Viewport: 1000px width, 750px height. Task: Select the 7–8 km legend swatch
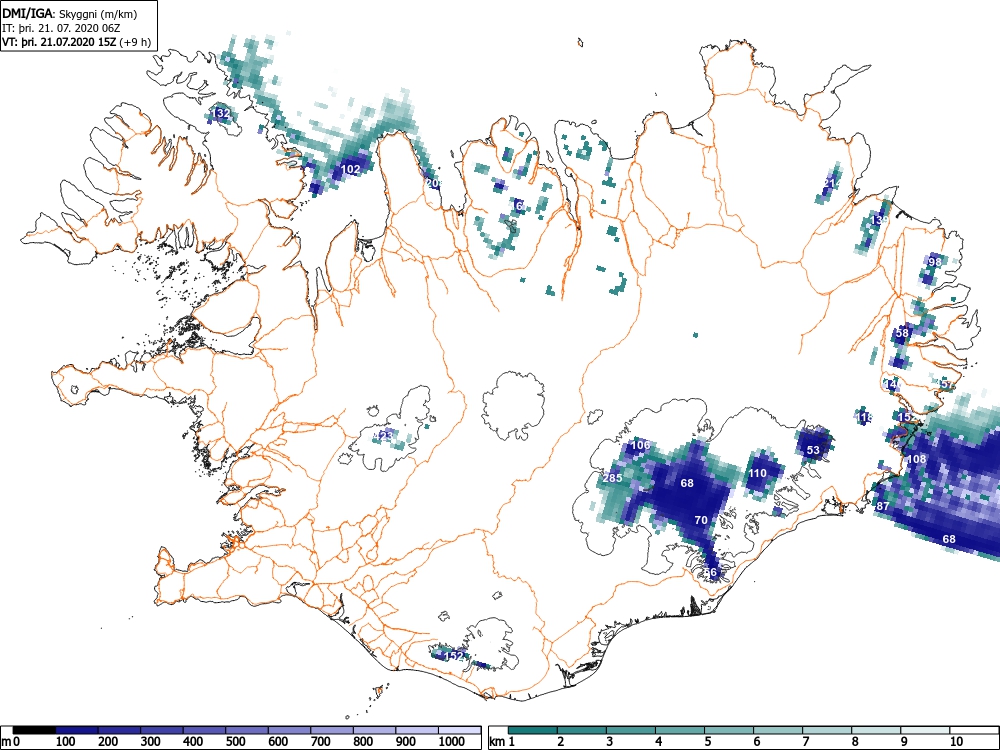coord(827,730)
